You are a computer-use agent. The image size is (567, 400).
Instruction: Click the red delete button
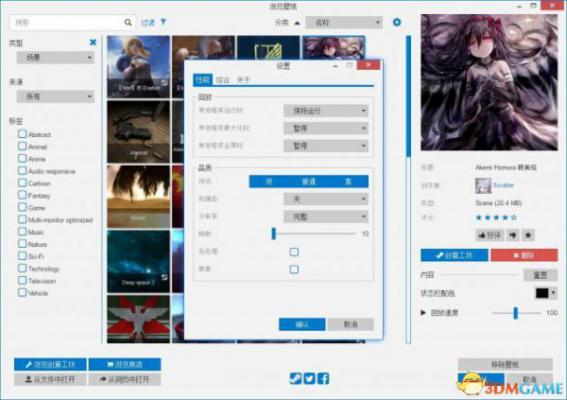[x=524, y=255]
